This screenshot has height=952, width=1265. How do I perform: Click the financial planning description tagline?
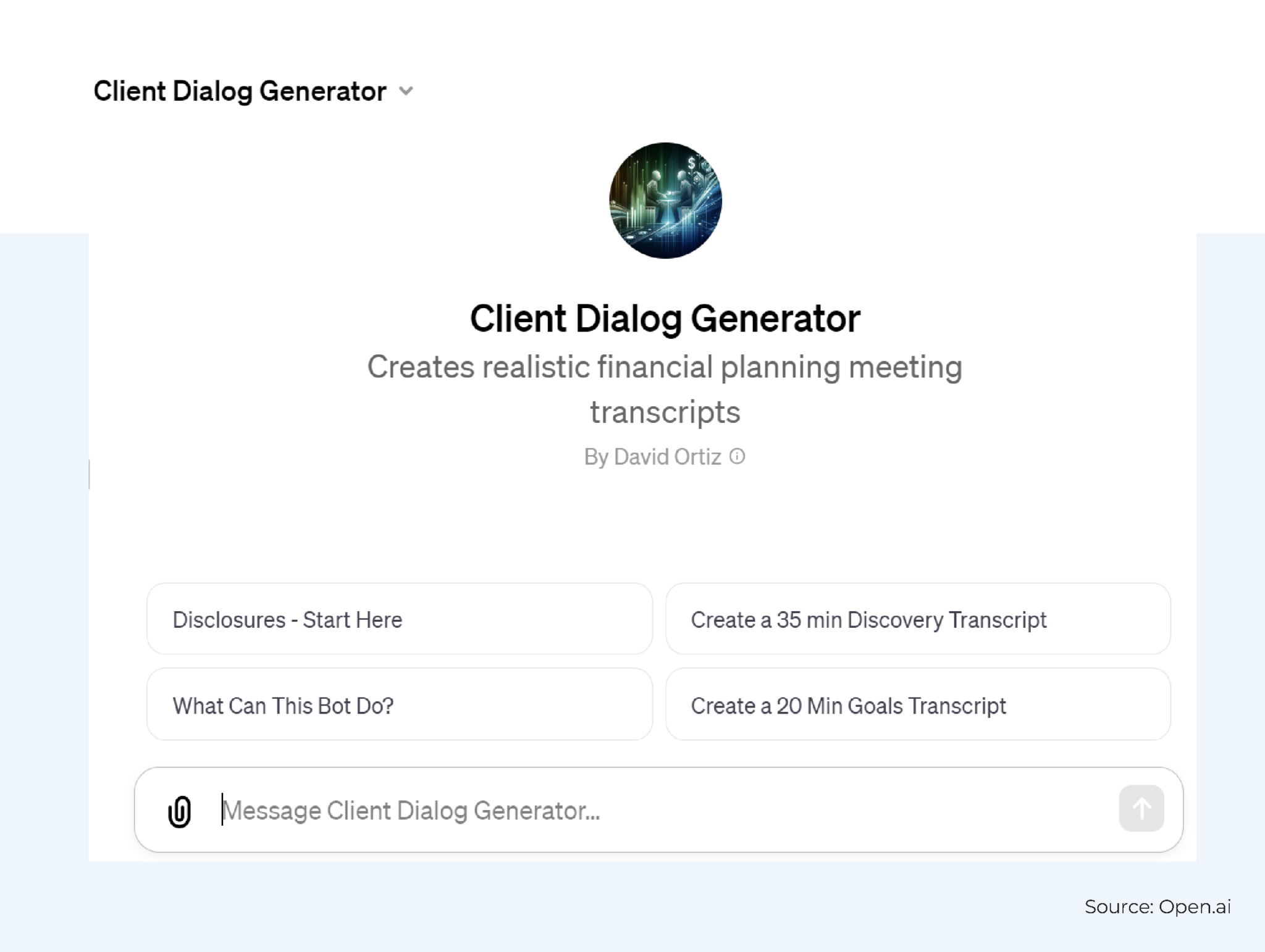[x=664, y=389]
